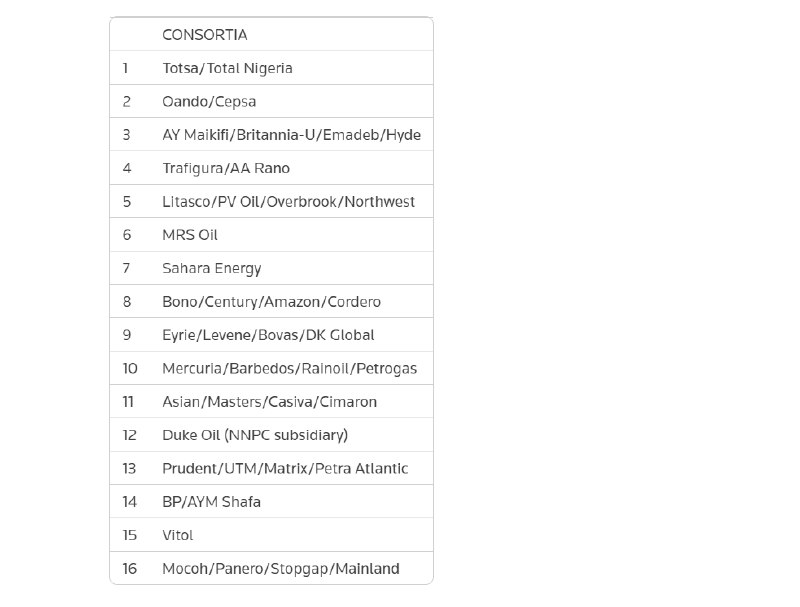The image size is (800, 607).
Task: Select AY Maikifi/Britannia-U/Emadeb/Hyde row
Action: (271, 135)
